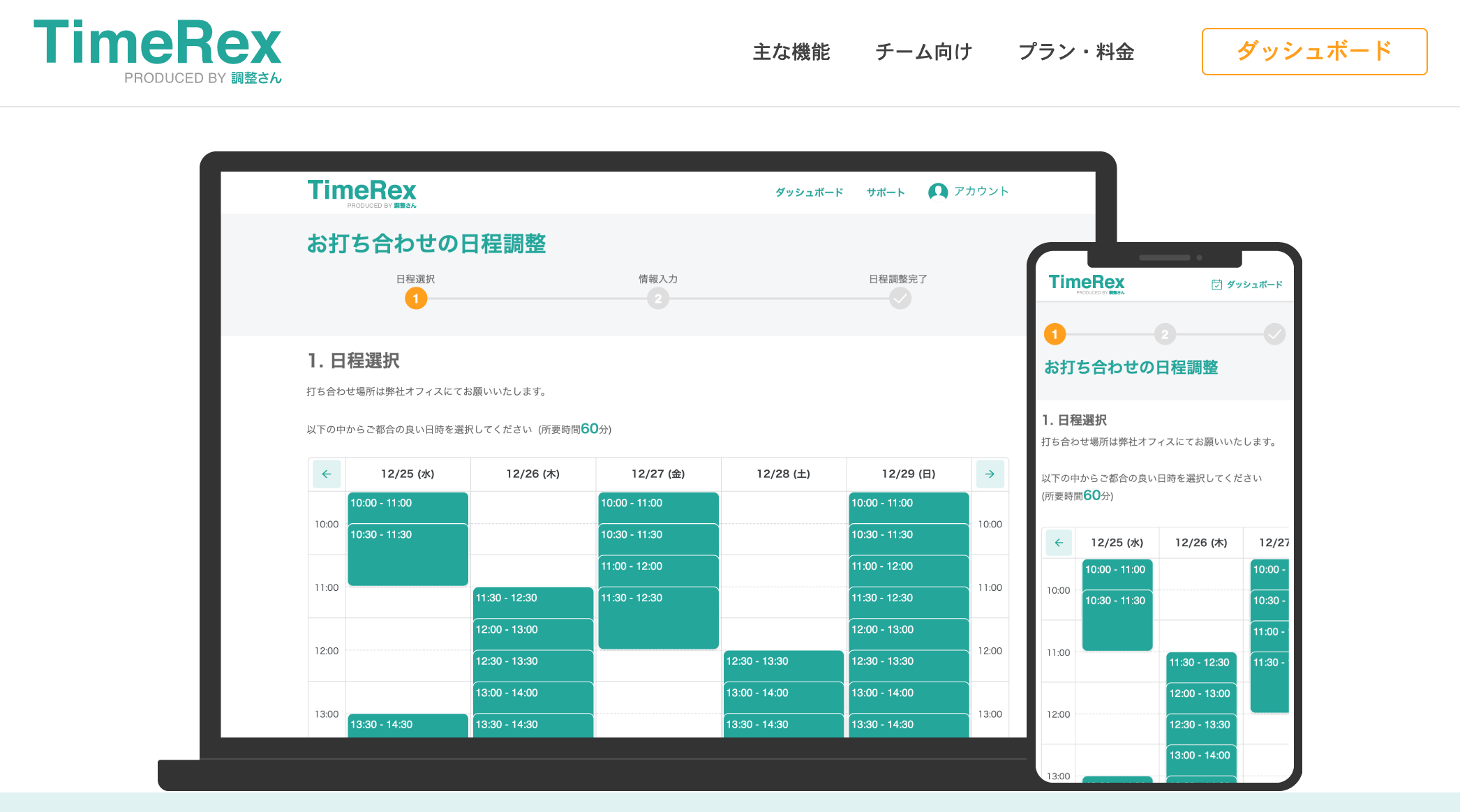Select 12/26 (木) header in the phone calendar
Viewport: 1460px width, 812px height.
coord(1201,543)
